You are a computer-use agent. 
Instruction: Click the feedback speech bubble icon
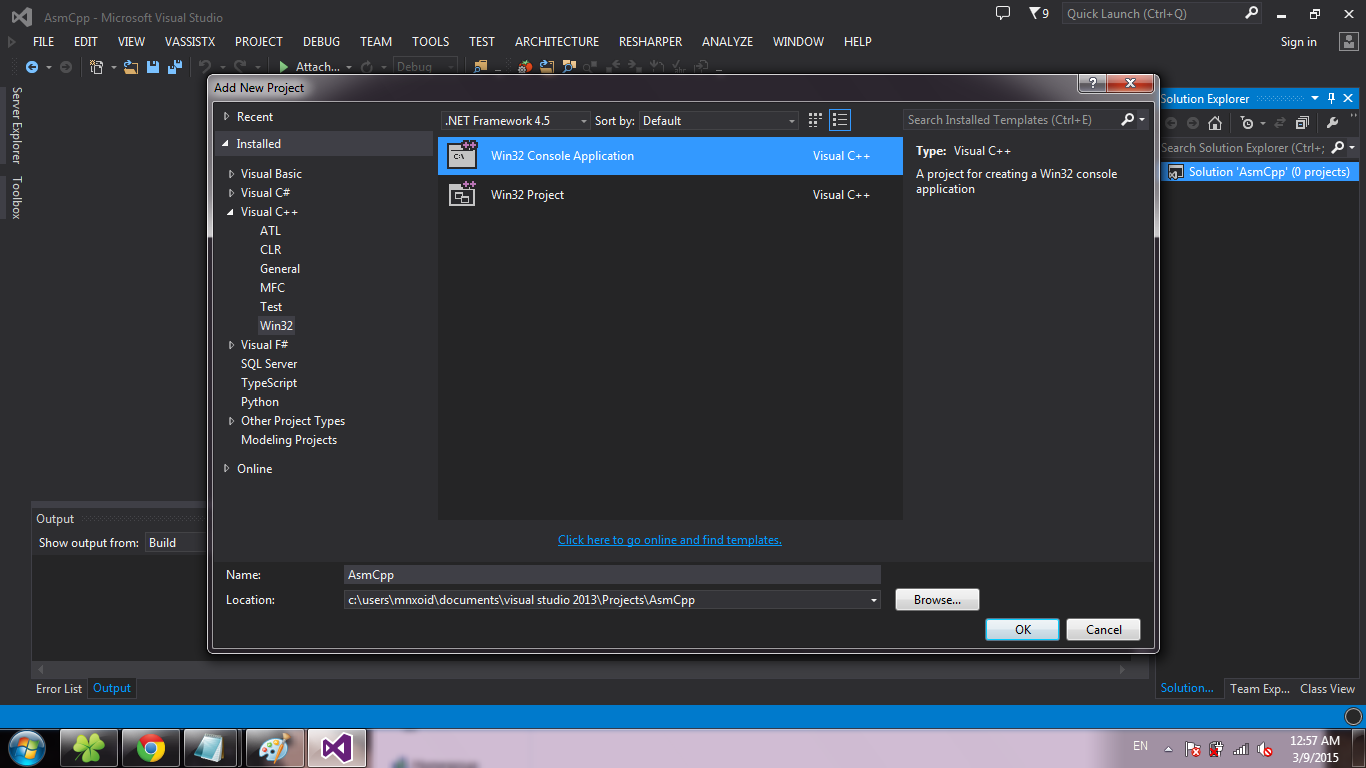1003,13
